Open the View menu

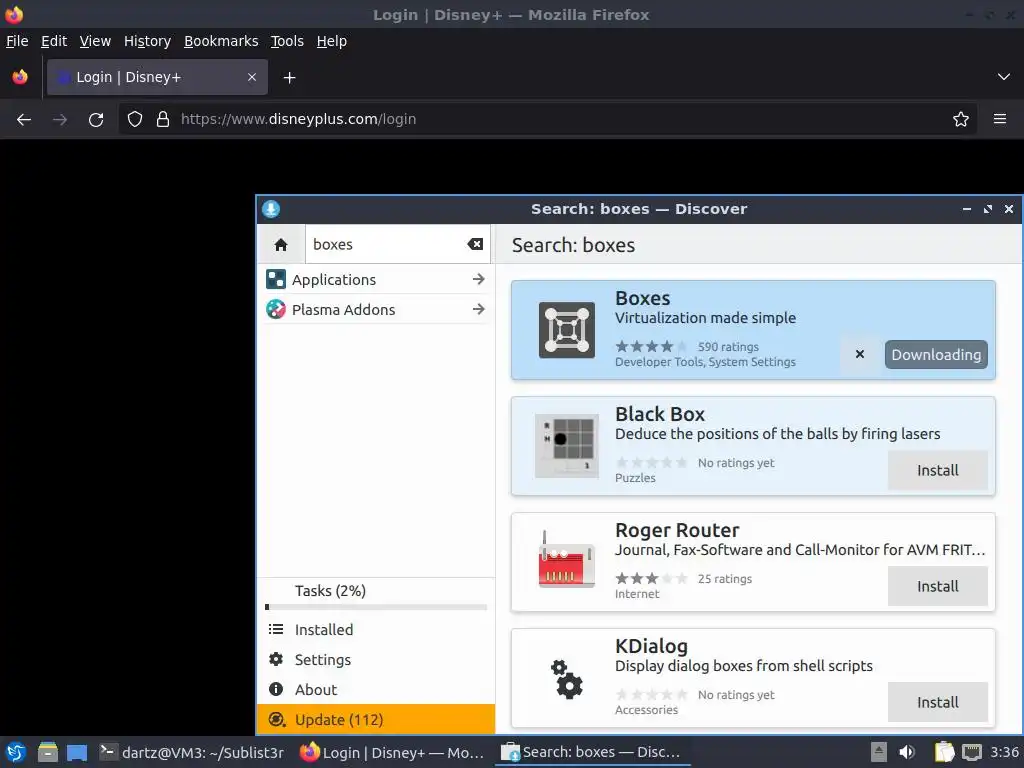pos(95,41)
